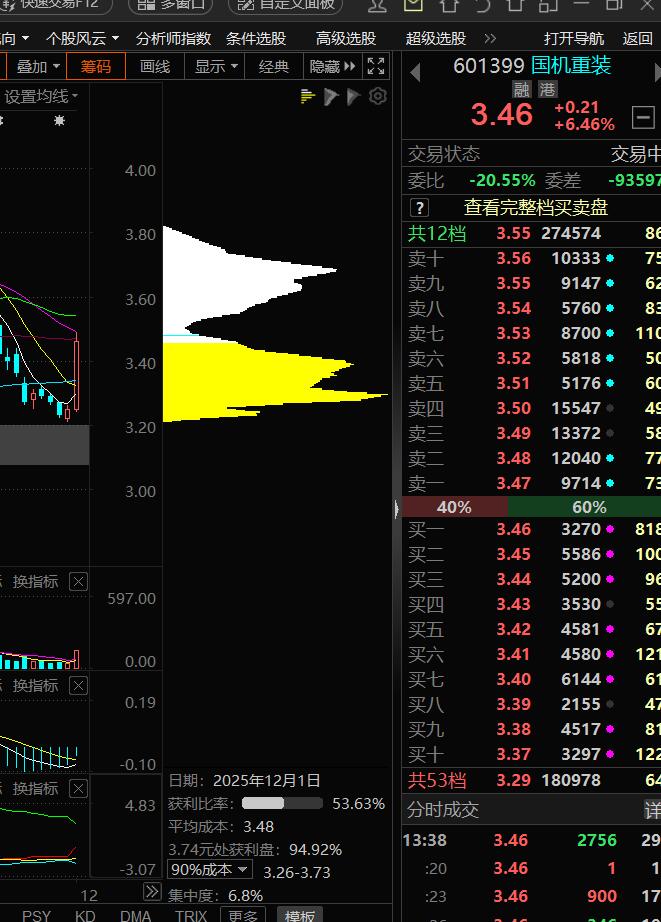Click 换指标 on the volume indicator panel
The image size is (661, 922).
35,582
